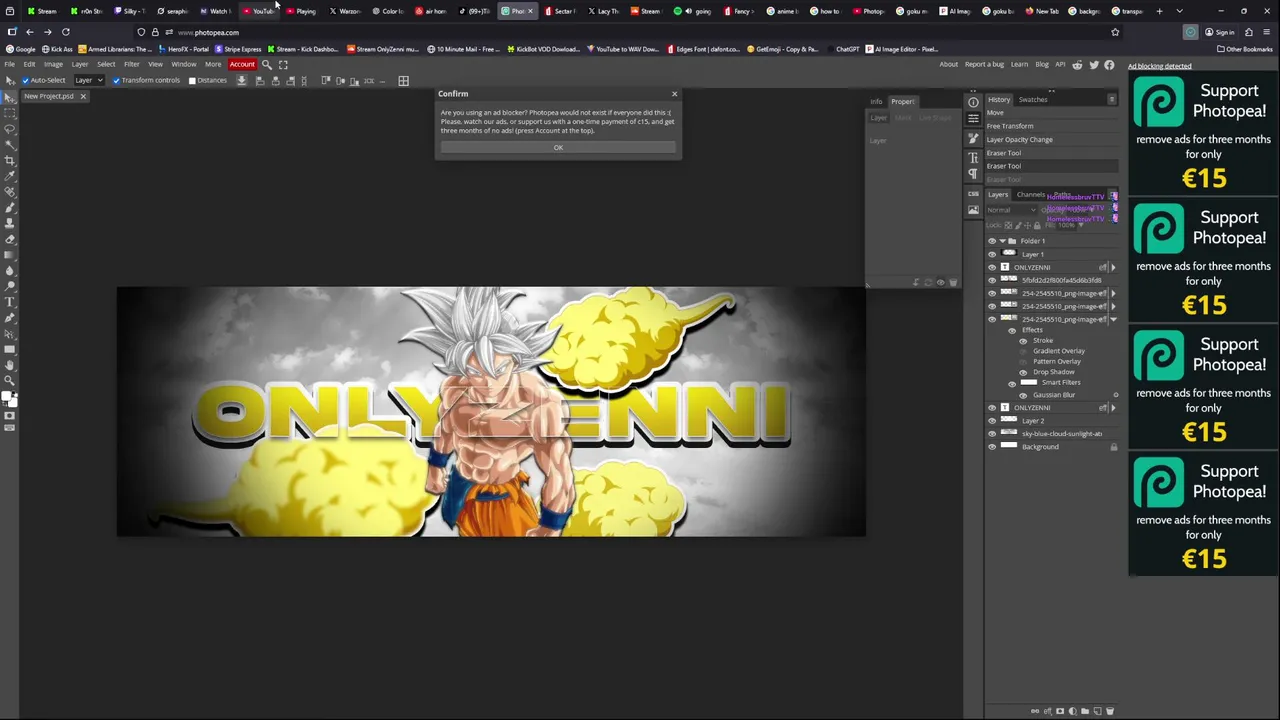
Task: Open the File menu
Action: point(9,64)
